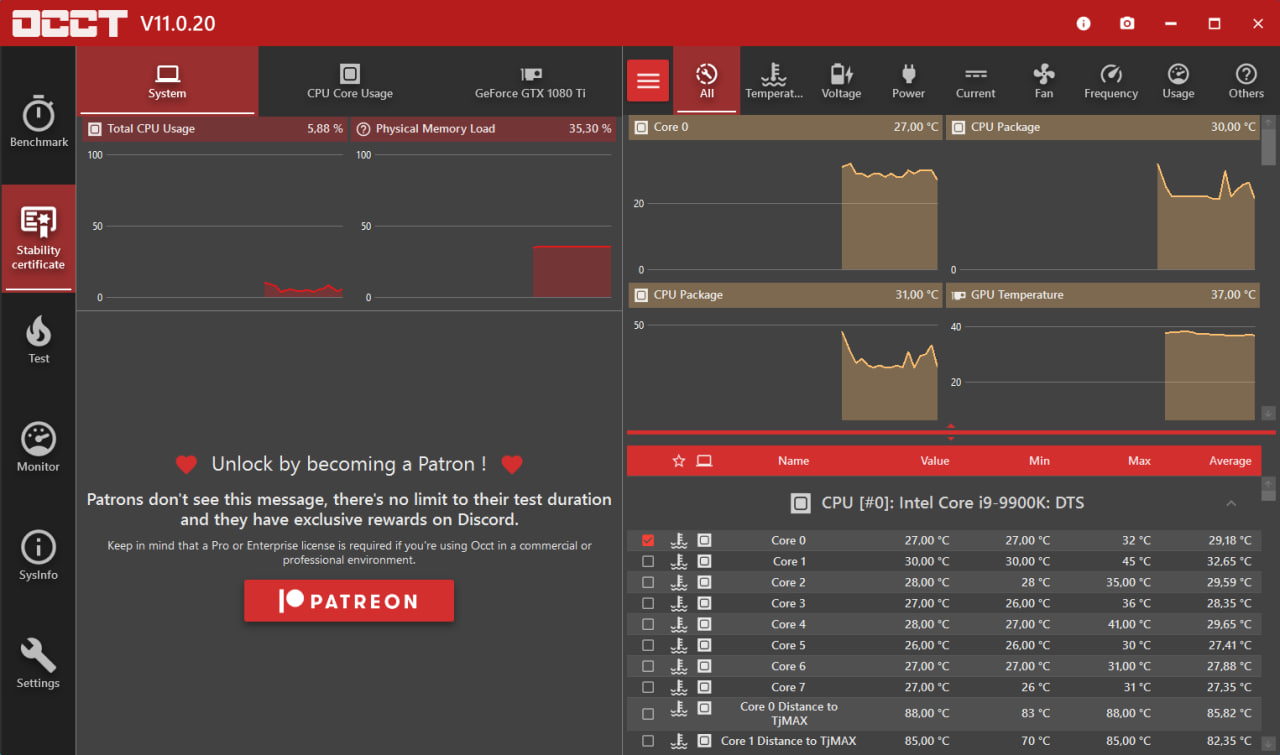Select the Physical Memory Load graph header
The height and width of the screenshot is (755, 1280).
(x=483, y=128)
